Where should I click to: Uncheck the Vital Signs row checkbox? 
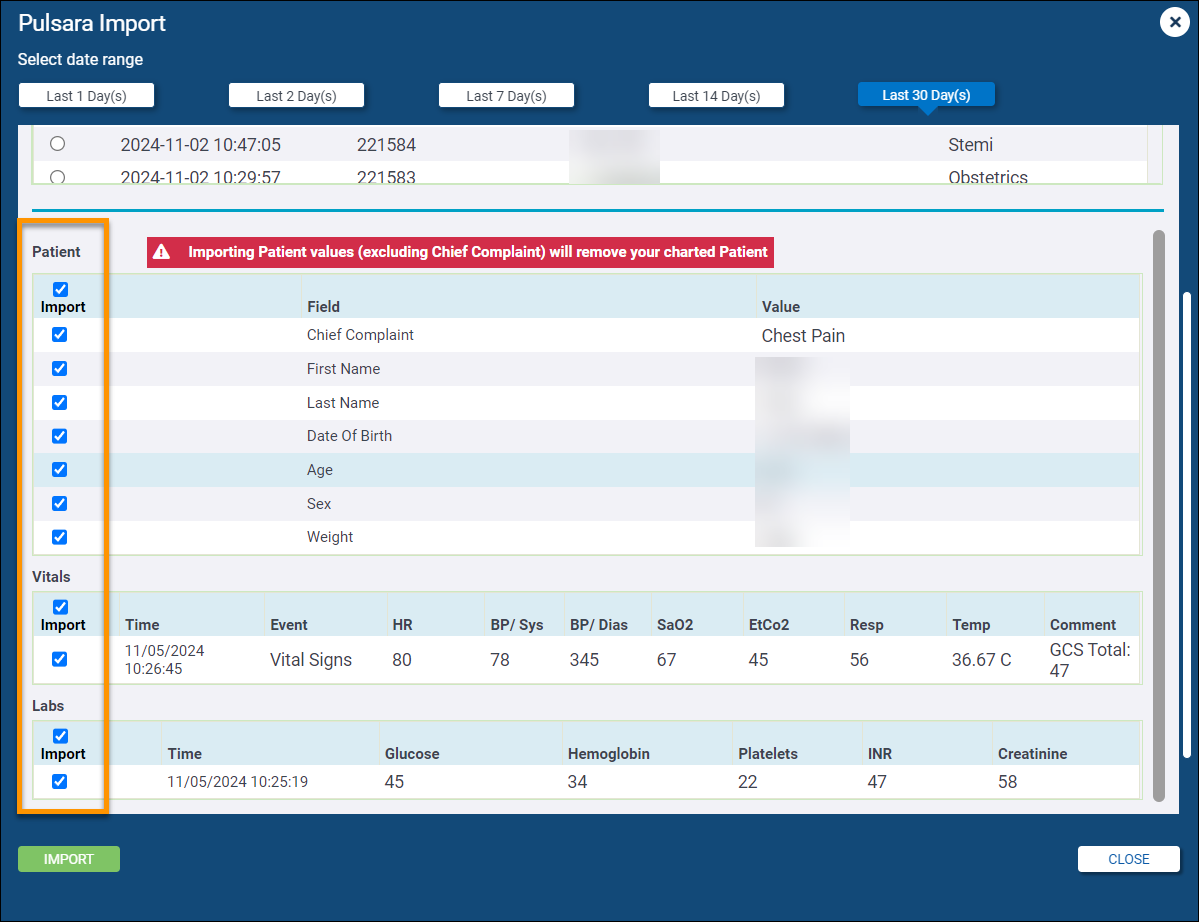tap(60, 659)
